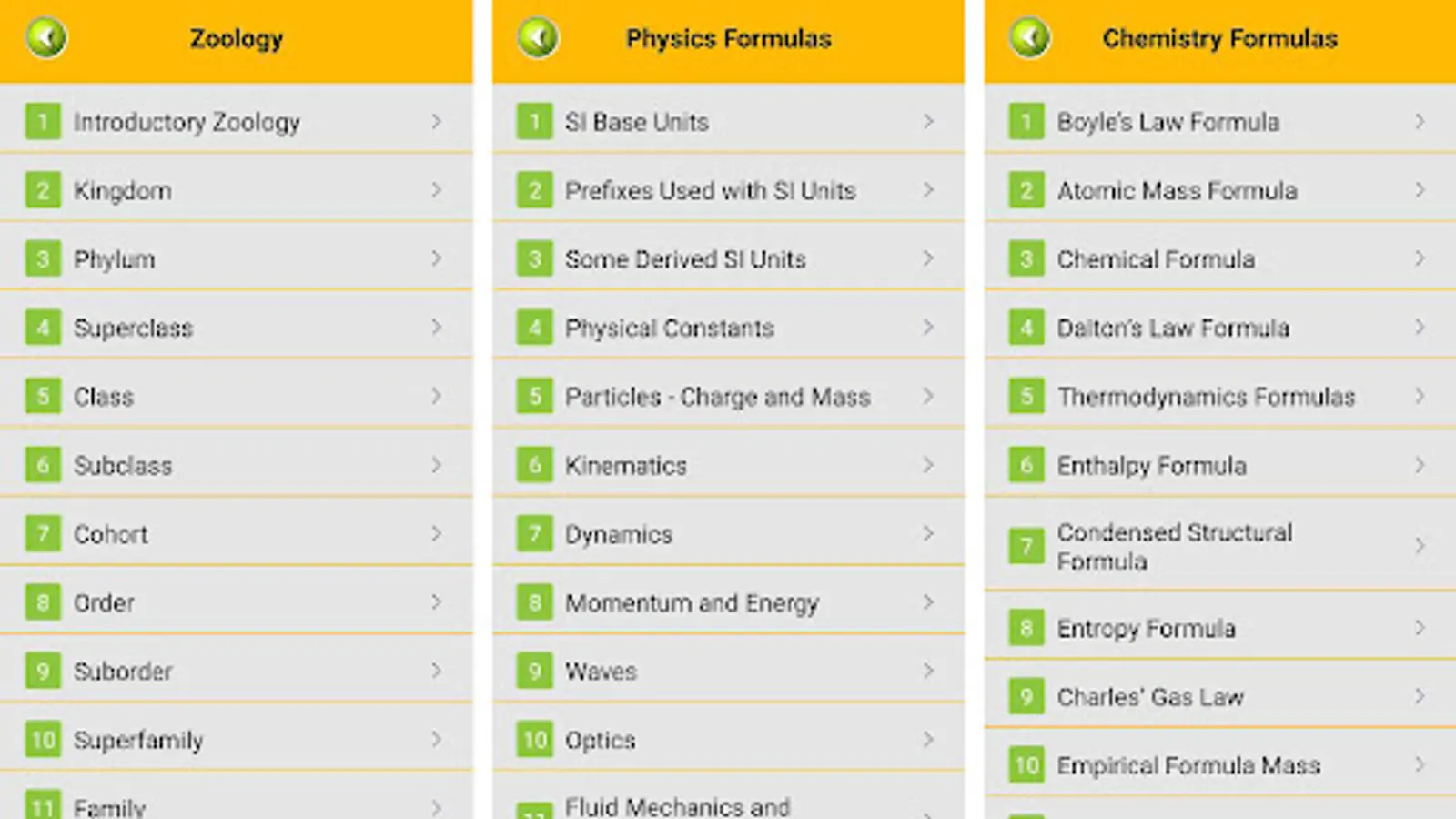
Task: Expand the Kingdom row chevron
Action: click(437, 190)
